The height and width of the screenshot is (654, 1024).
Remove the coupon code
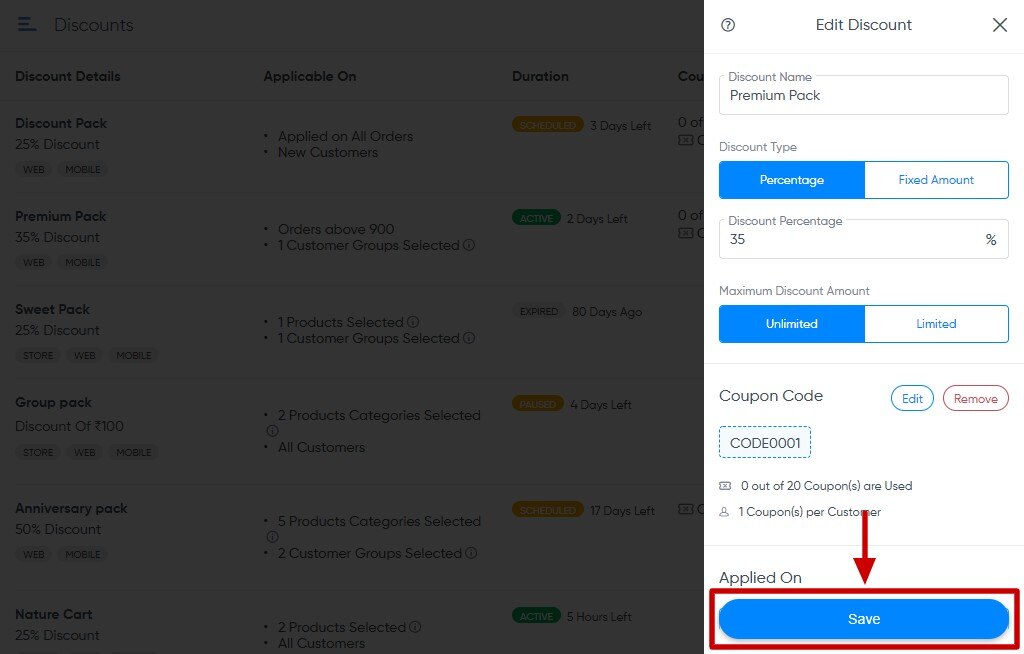coord(975,398)
